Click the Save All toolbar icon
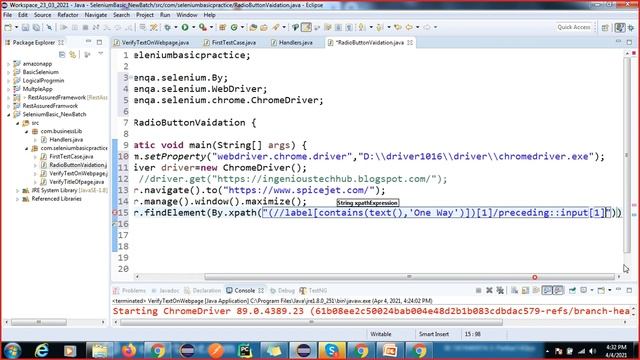Viewport: 640px width, 360px height. [x=36, y=27]
